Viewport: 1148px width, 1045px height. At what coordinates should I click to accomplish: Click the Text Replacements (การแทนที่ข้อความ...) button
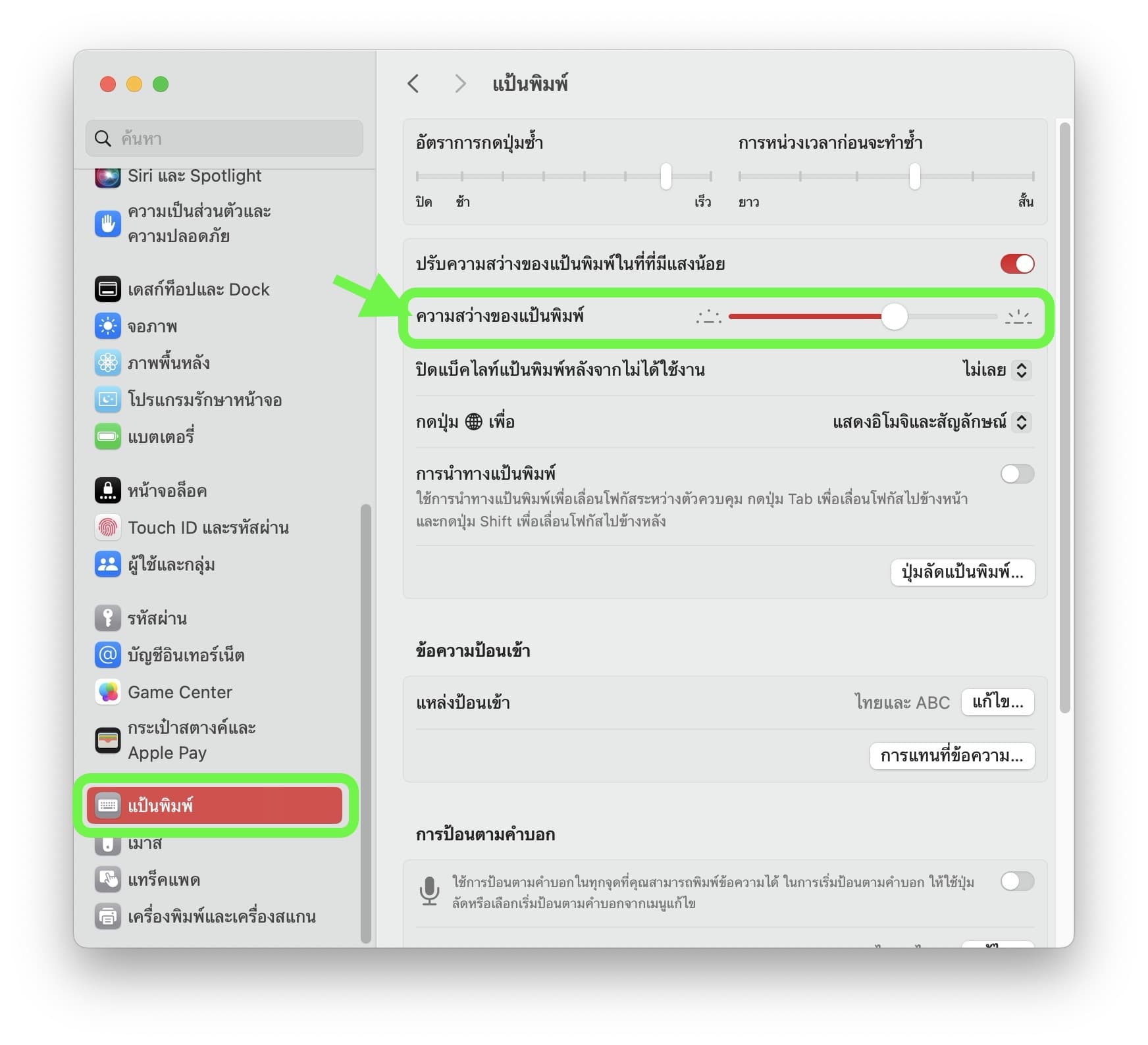pyautogui.click(x=952, y=756)
